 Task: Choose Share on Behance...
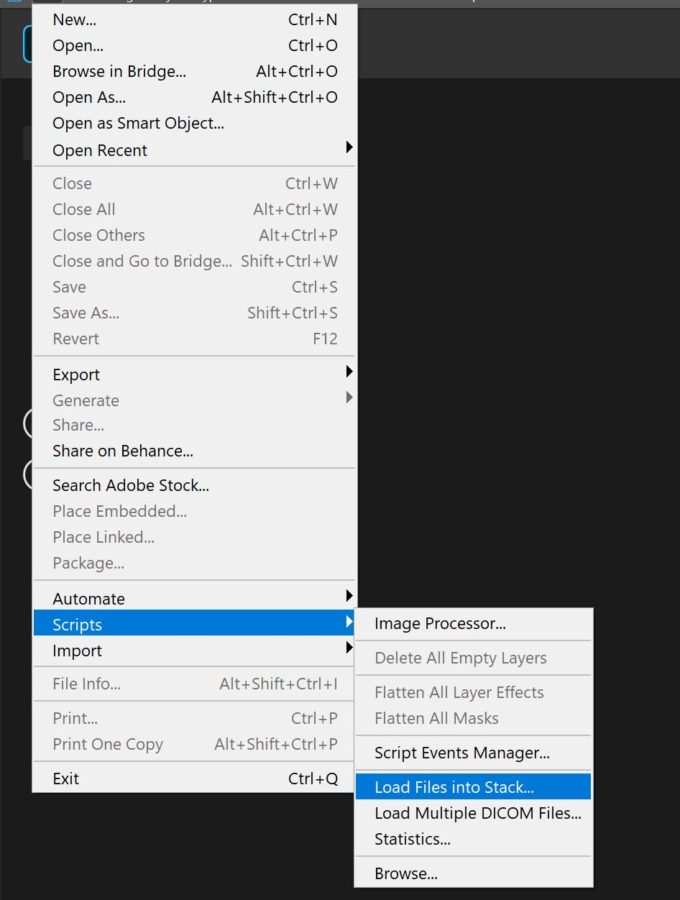(195, 451)
